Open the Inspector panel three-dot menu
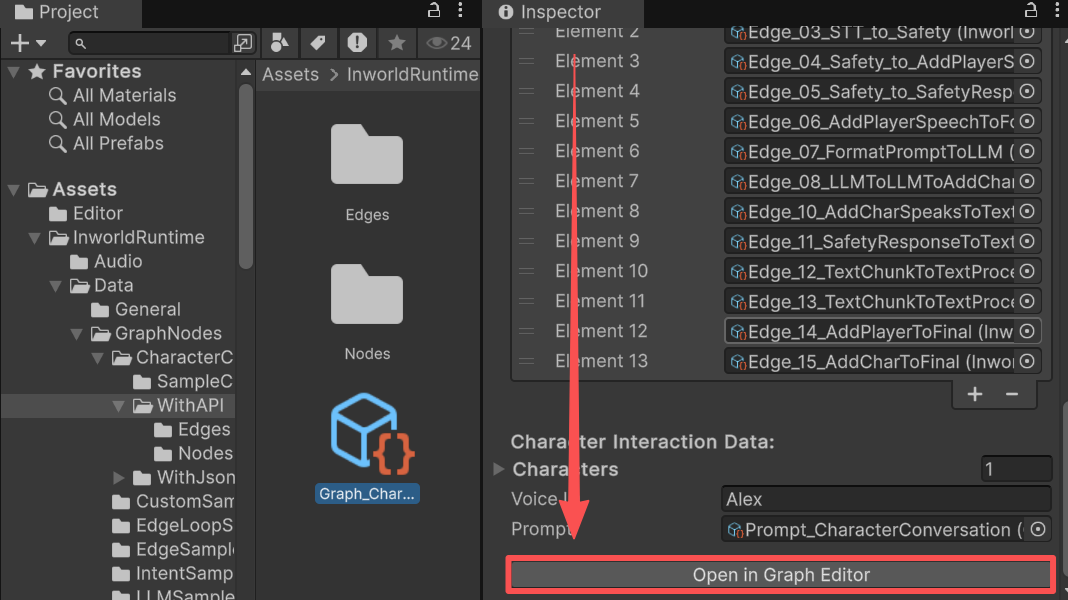This screenshot has height=600, width=1068. 1058,10
